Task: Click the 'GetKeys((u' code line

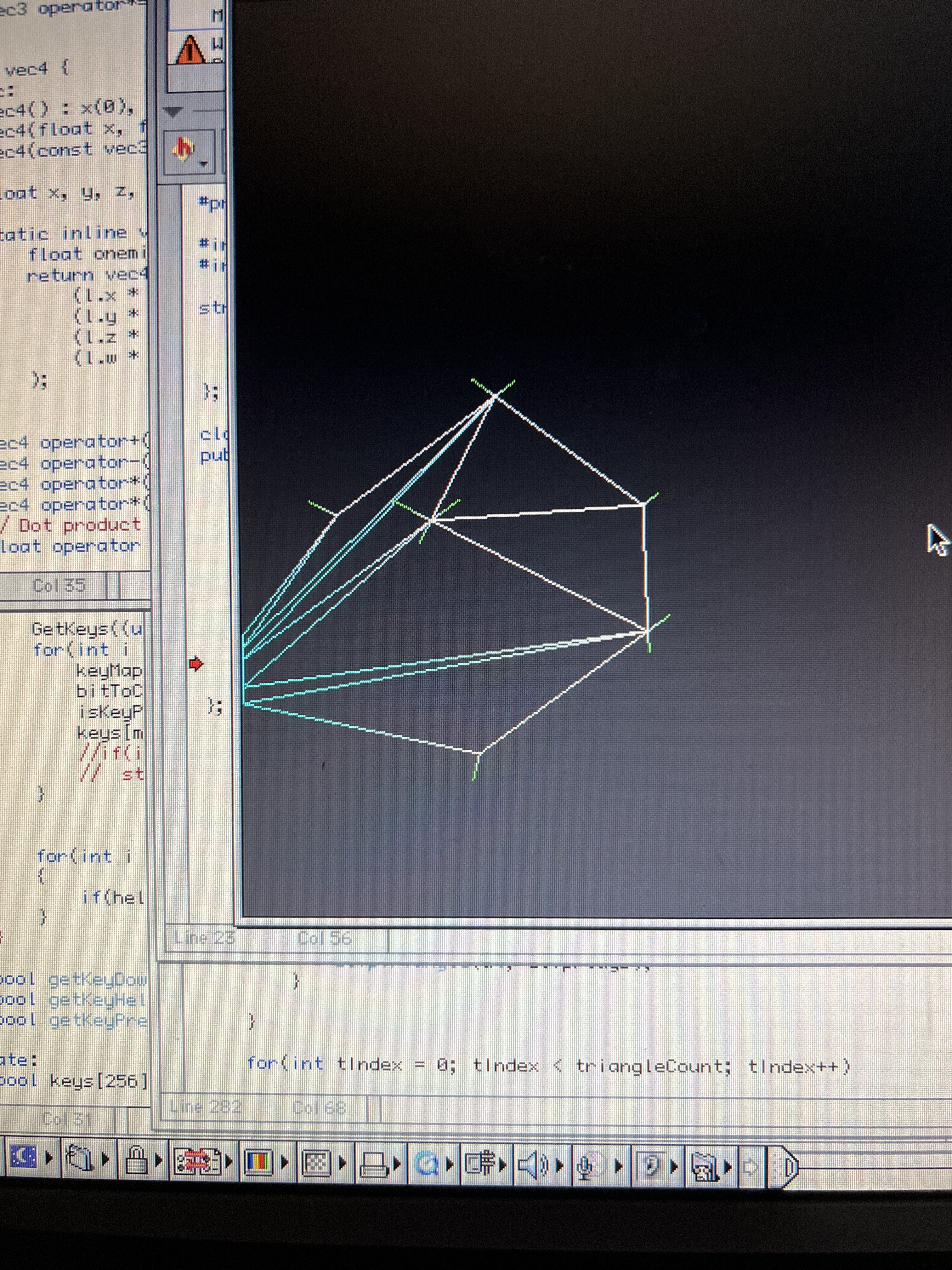Action: (87, 629)
